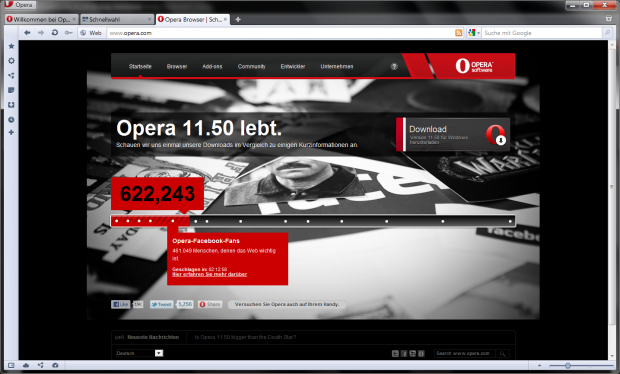The width and height of the screenshot is (620, 374).
Task: Open the Entwickler site menu item
Action: click(x=293, y=66)
